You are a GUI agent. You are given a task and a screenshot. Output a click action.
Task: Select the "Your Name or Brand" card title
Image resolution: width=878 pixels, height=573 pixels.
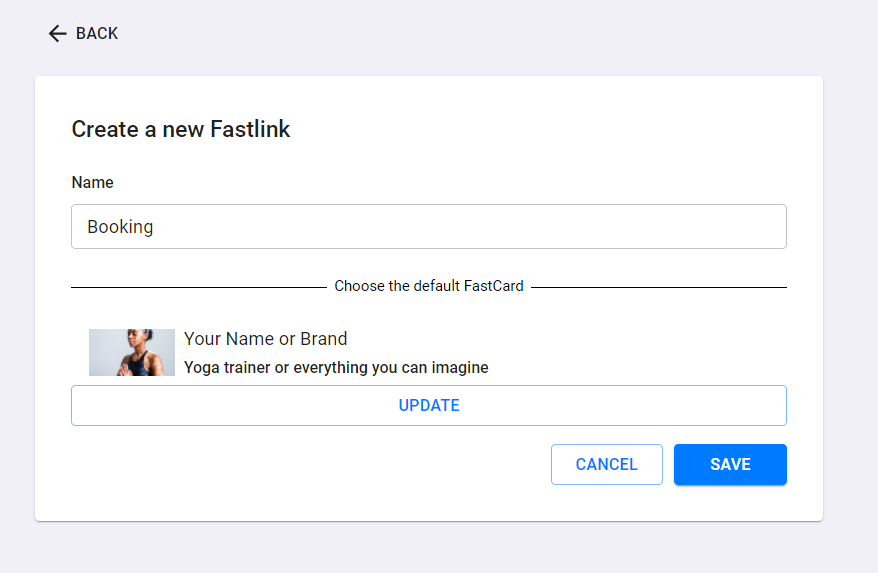(x=265, y=339)
